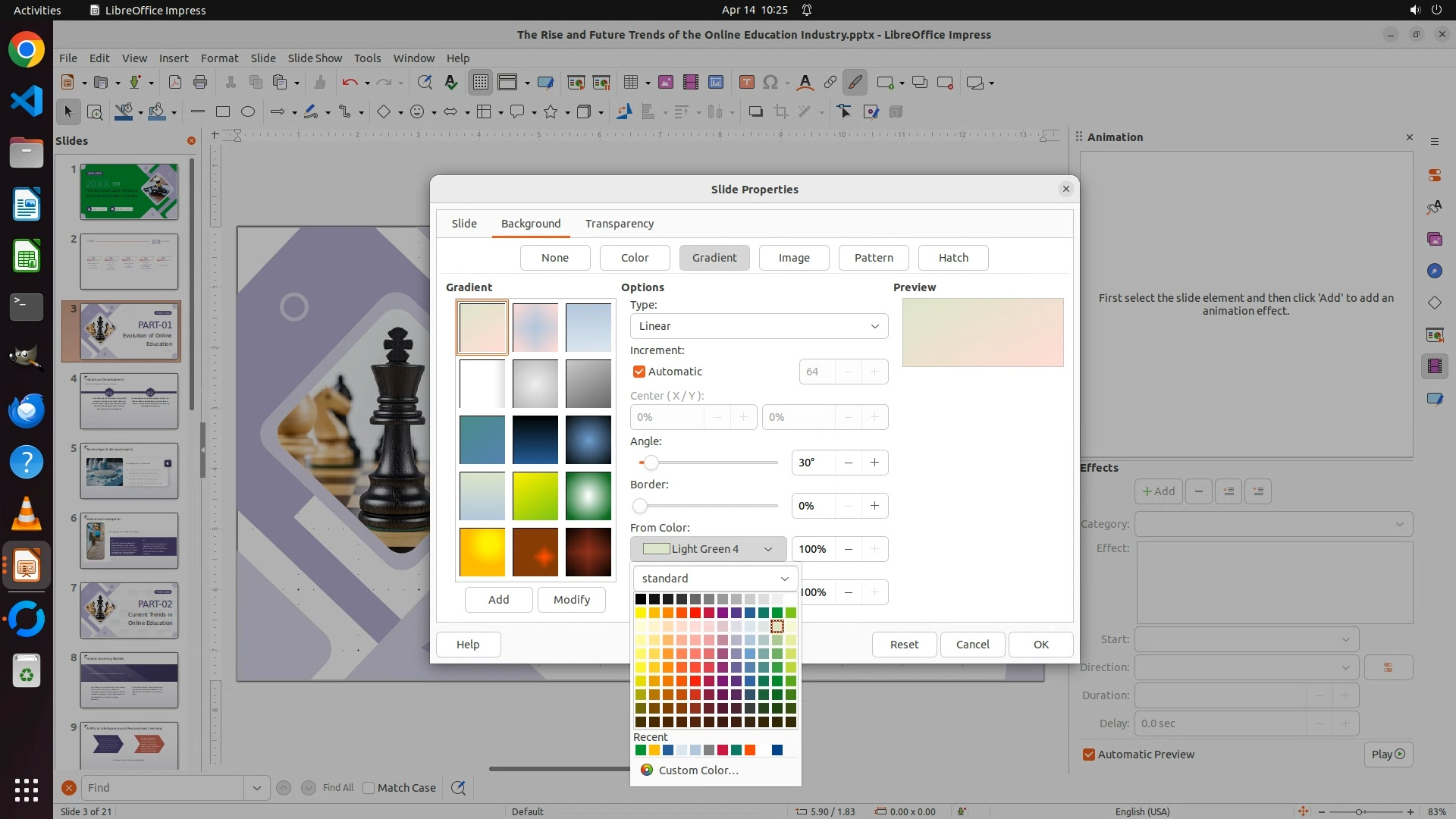Expand the gradient Type dropdown
1456x819 pixels.
coord(758,326)
